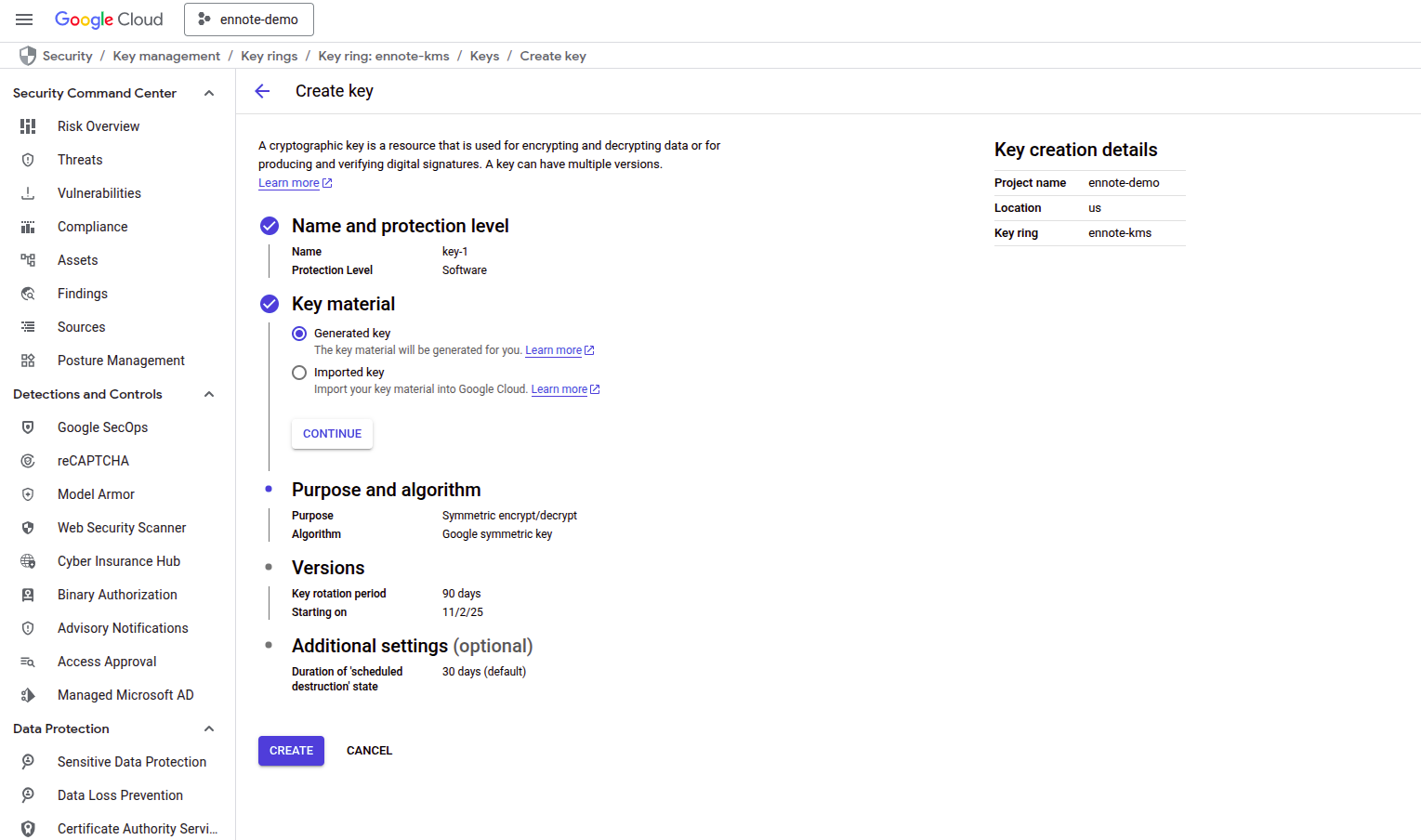This screenshot has width=1421, height=840.
Task: Collapse the Security Command Center section
Action: pyautogui.click(x=209, y=93)
